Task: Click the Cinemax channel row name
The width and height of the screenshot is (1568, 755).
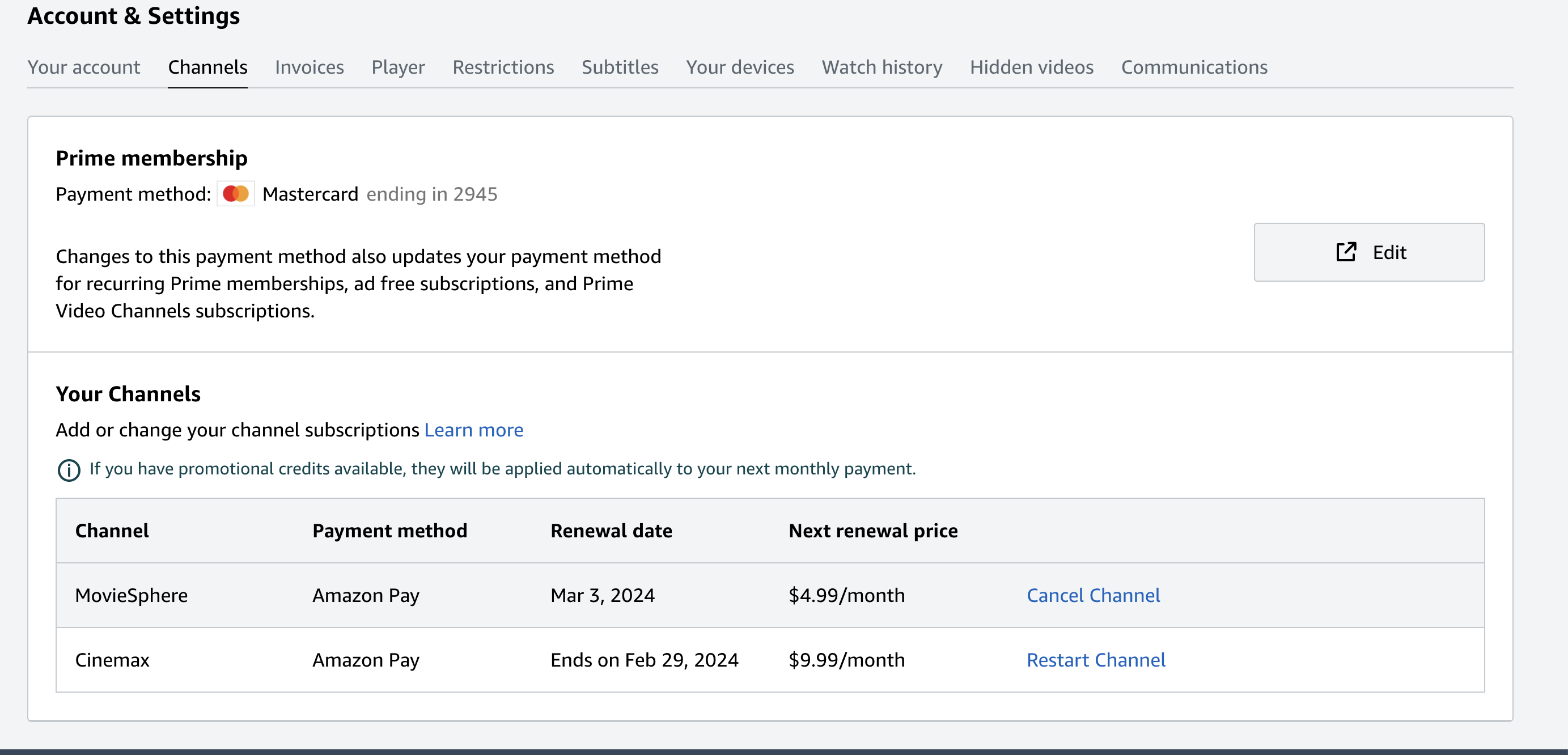Action: pyautogui.click(x=112, y=659)
